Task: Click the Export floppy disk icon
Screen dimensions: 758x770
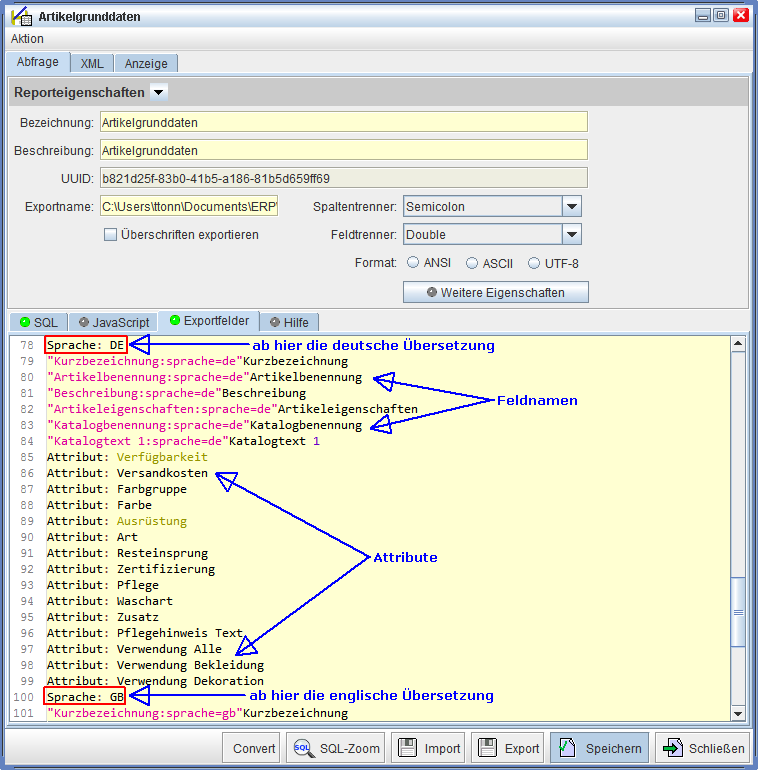Action: [x=487, y=748]
